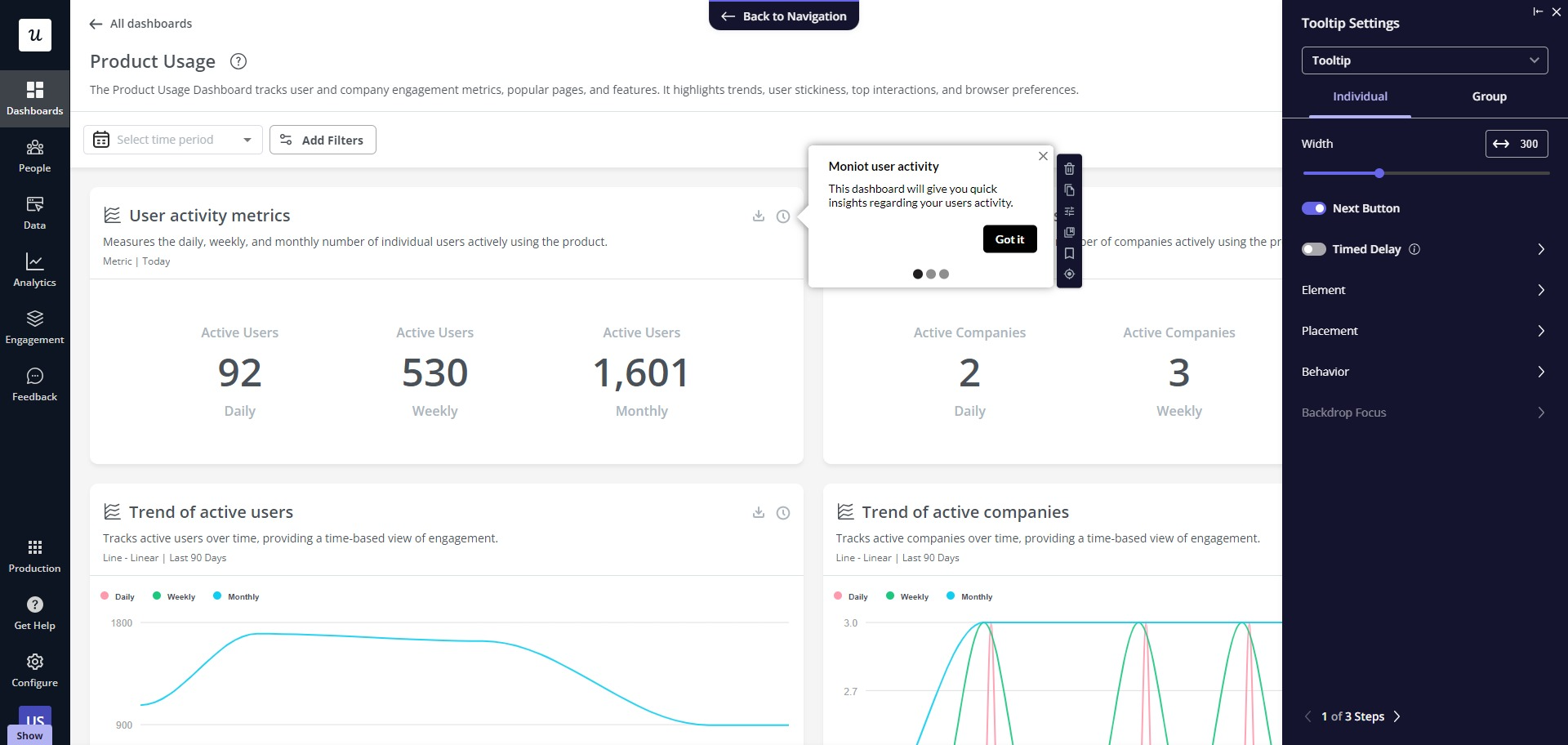This screenshot has width=1568, height=745.
Task: Open the Analytics section in the sidebar
Action: coord(34,270)
